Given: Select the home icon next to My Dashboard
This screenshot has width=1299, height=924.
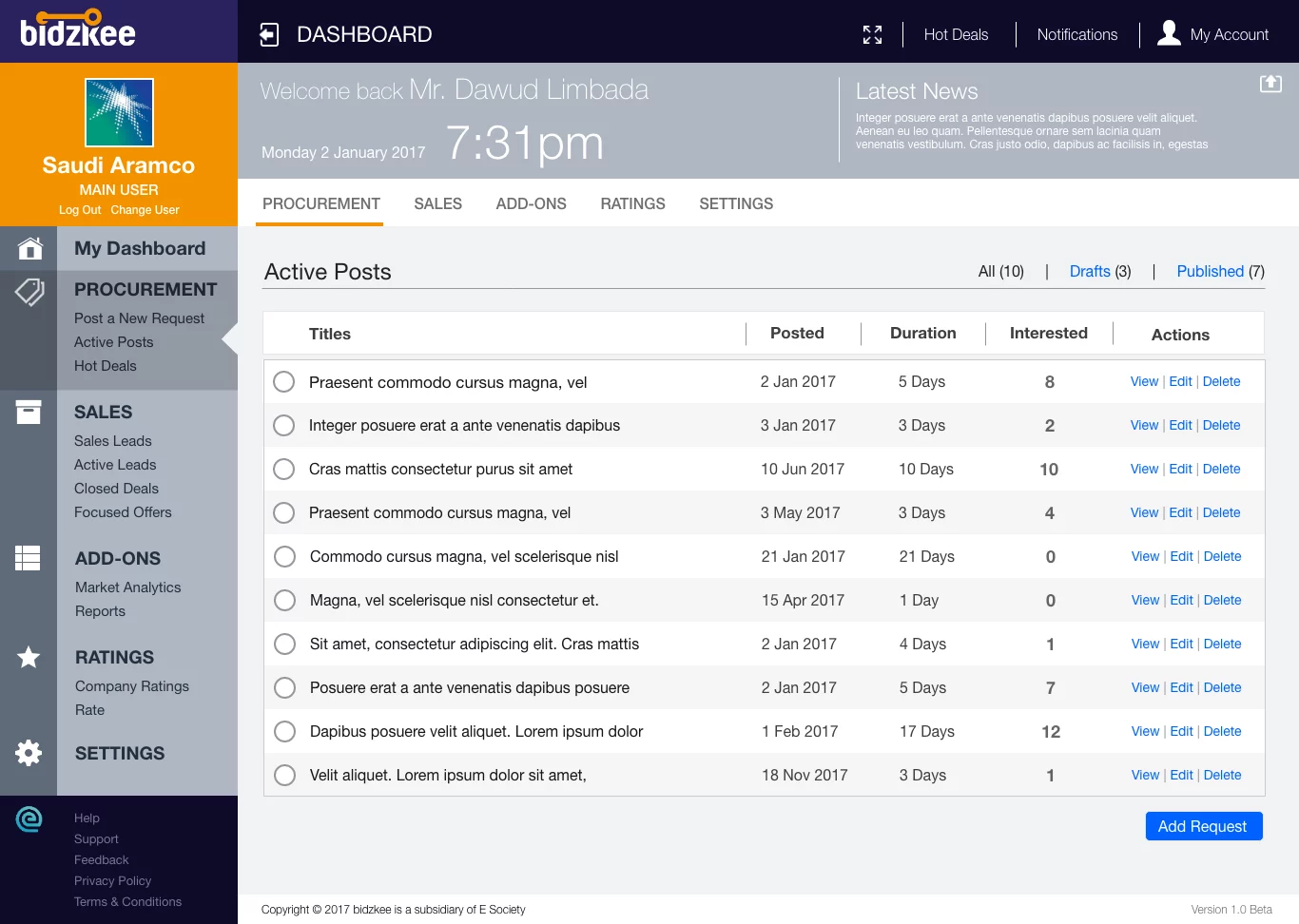Looking at the screenshot, I should [29, 248].
